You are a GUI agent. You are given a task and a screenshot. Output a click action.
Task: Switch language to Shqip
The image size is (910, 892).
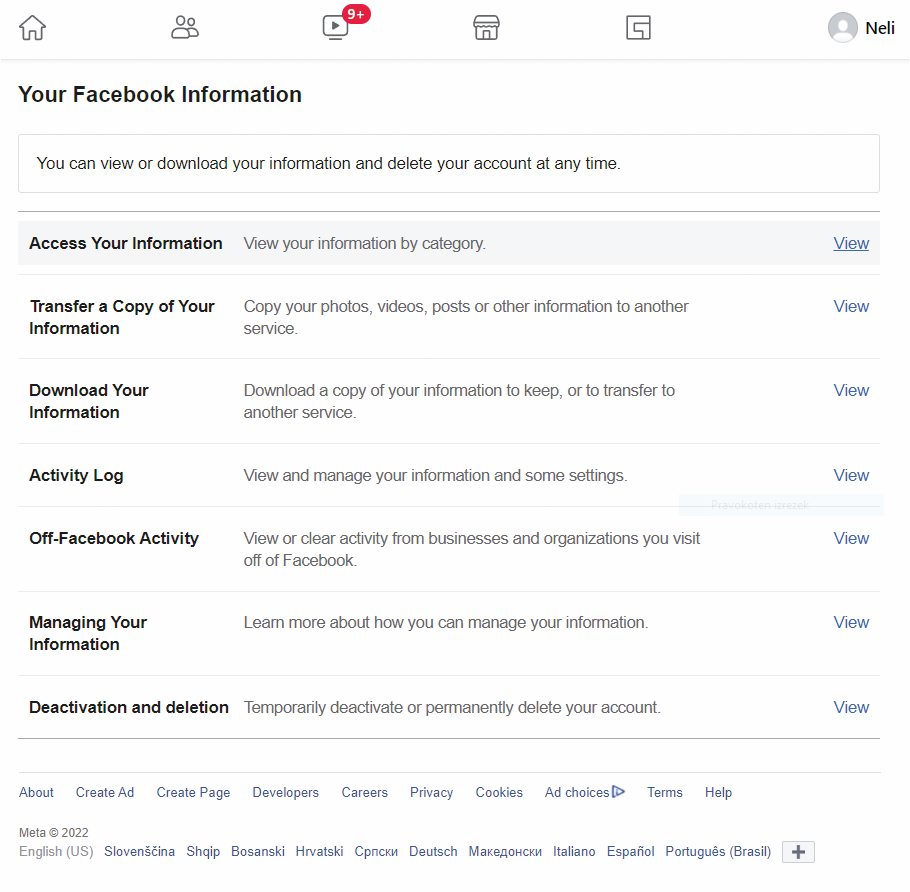(203, 851)
